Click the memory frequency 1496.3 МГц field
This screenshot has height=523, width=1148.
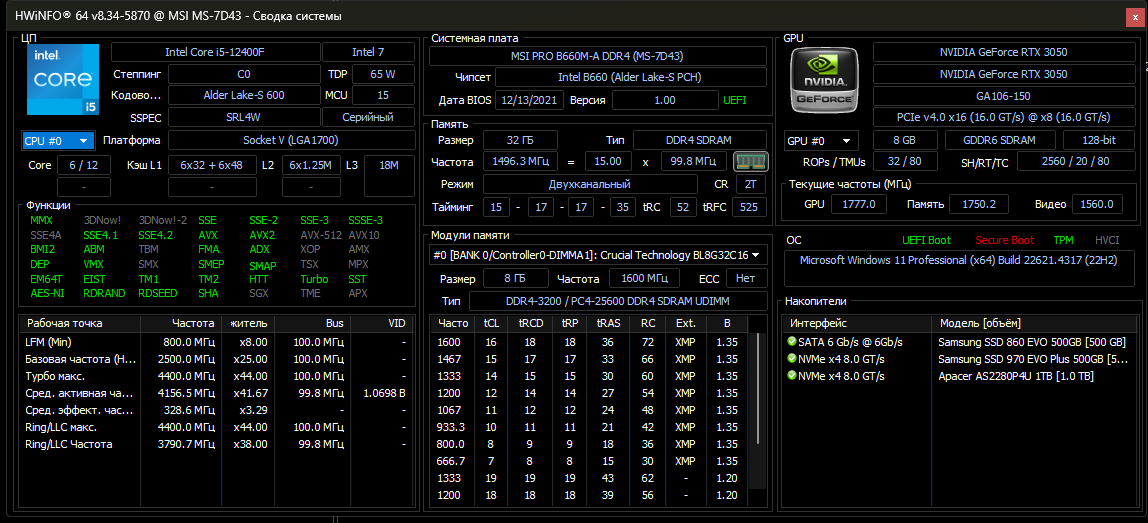[x=521, y=161]
